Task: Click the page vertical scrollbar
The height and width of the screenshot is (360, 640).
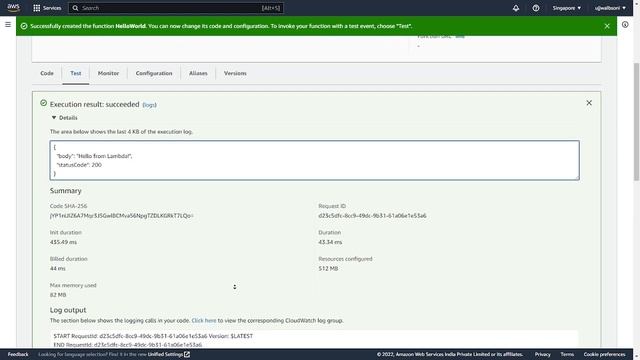Action: click(636, 122)
